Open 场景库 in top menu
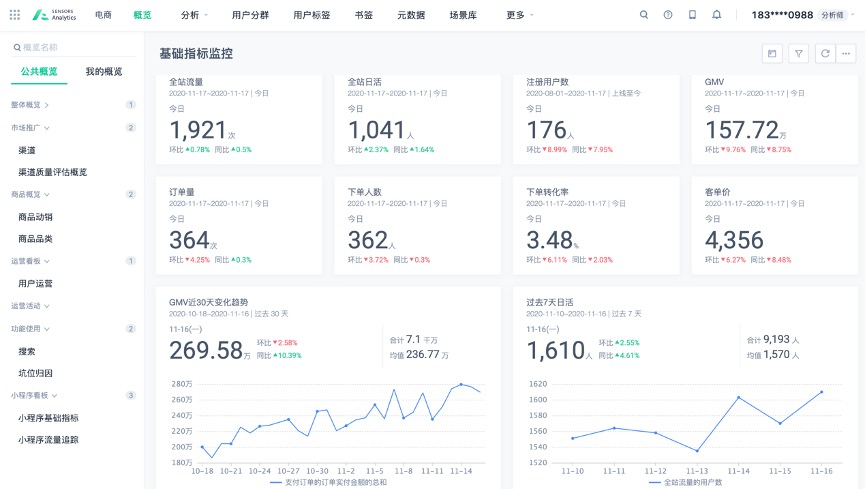Image resolution: width=866 pixels, height=489 pixels. 463,15
